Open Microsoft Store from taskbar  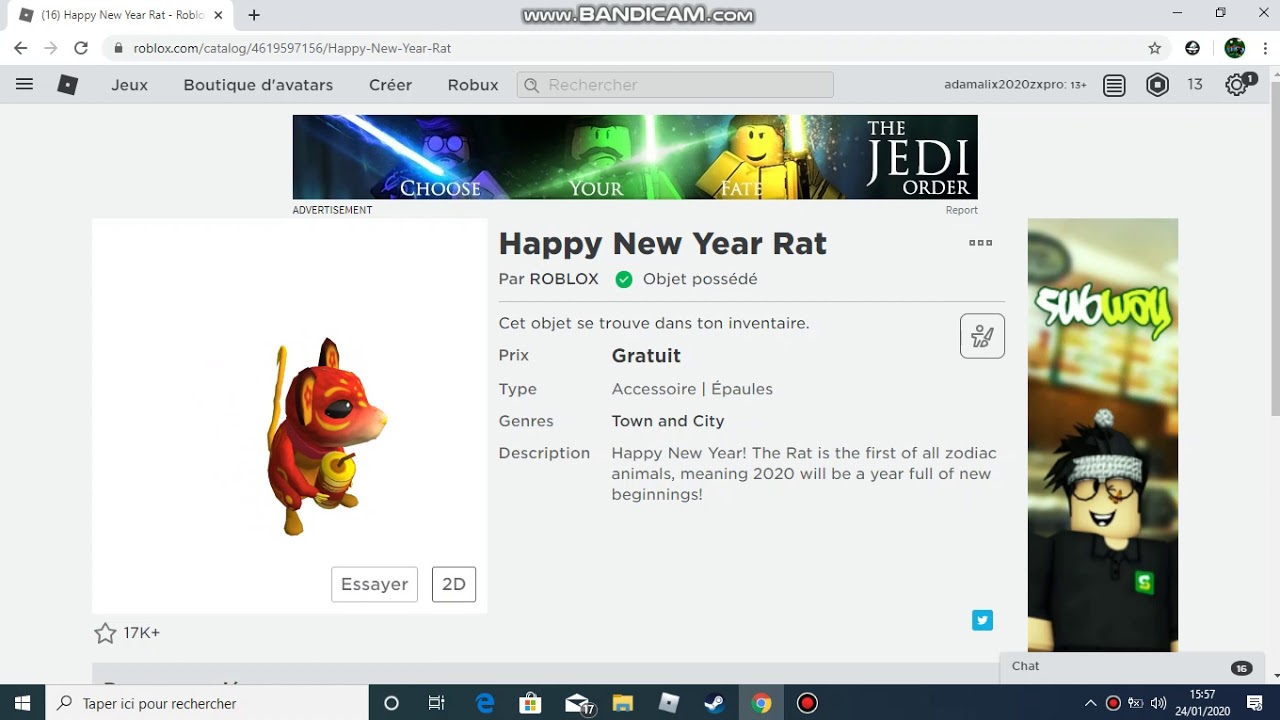click(530, 703)
